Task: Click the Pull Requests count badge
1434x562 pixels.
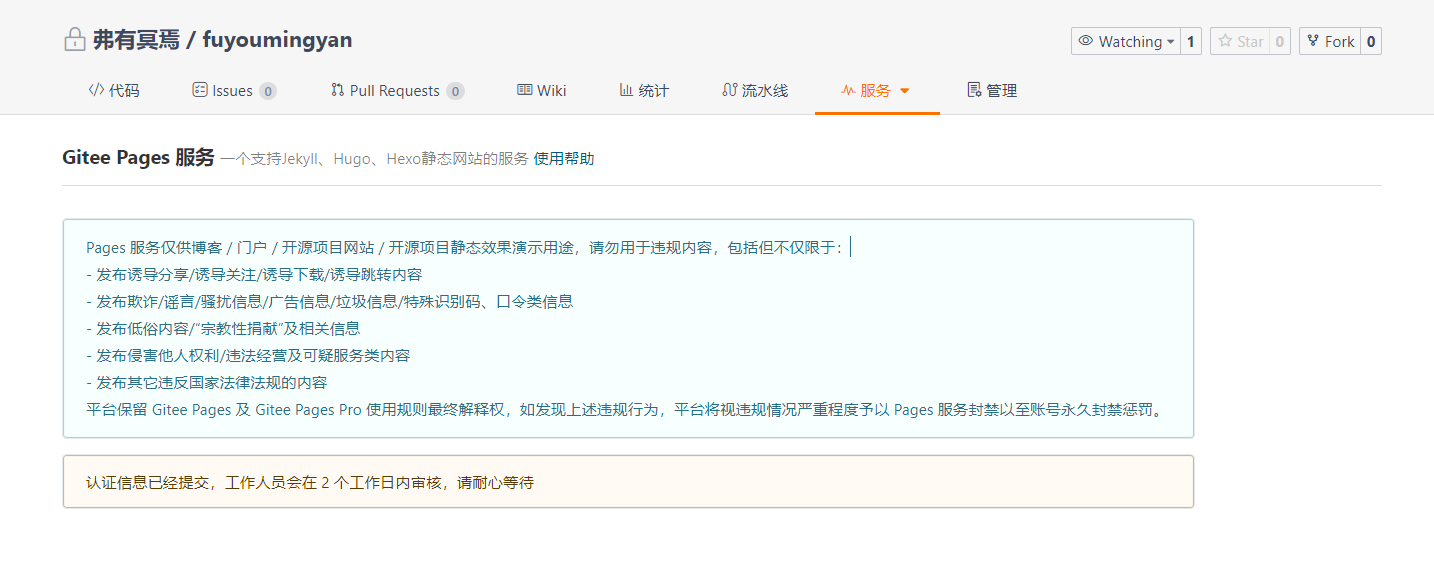Action: pos(455,91)
